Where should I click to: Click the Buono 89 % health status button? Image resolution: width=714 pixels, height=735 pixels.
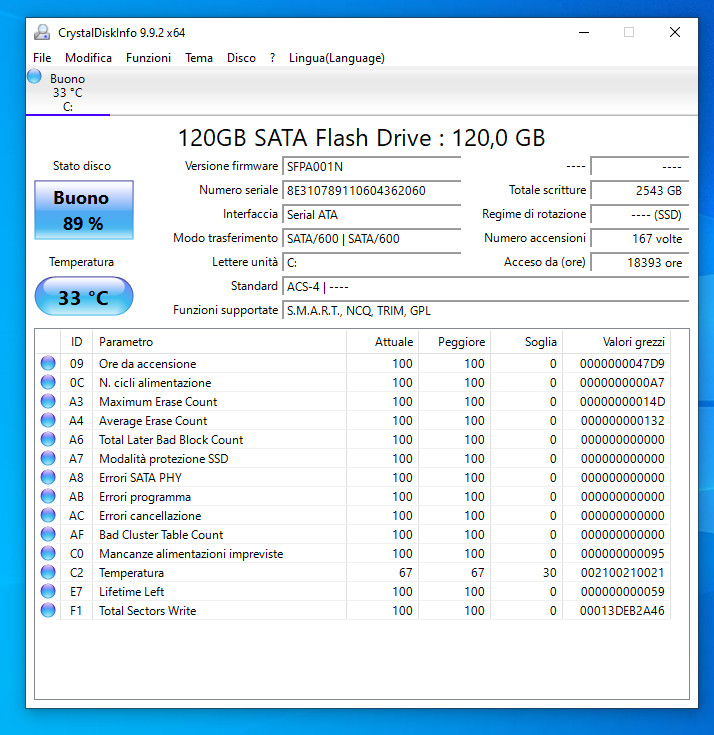[84, 210]
